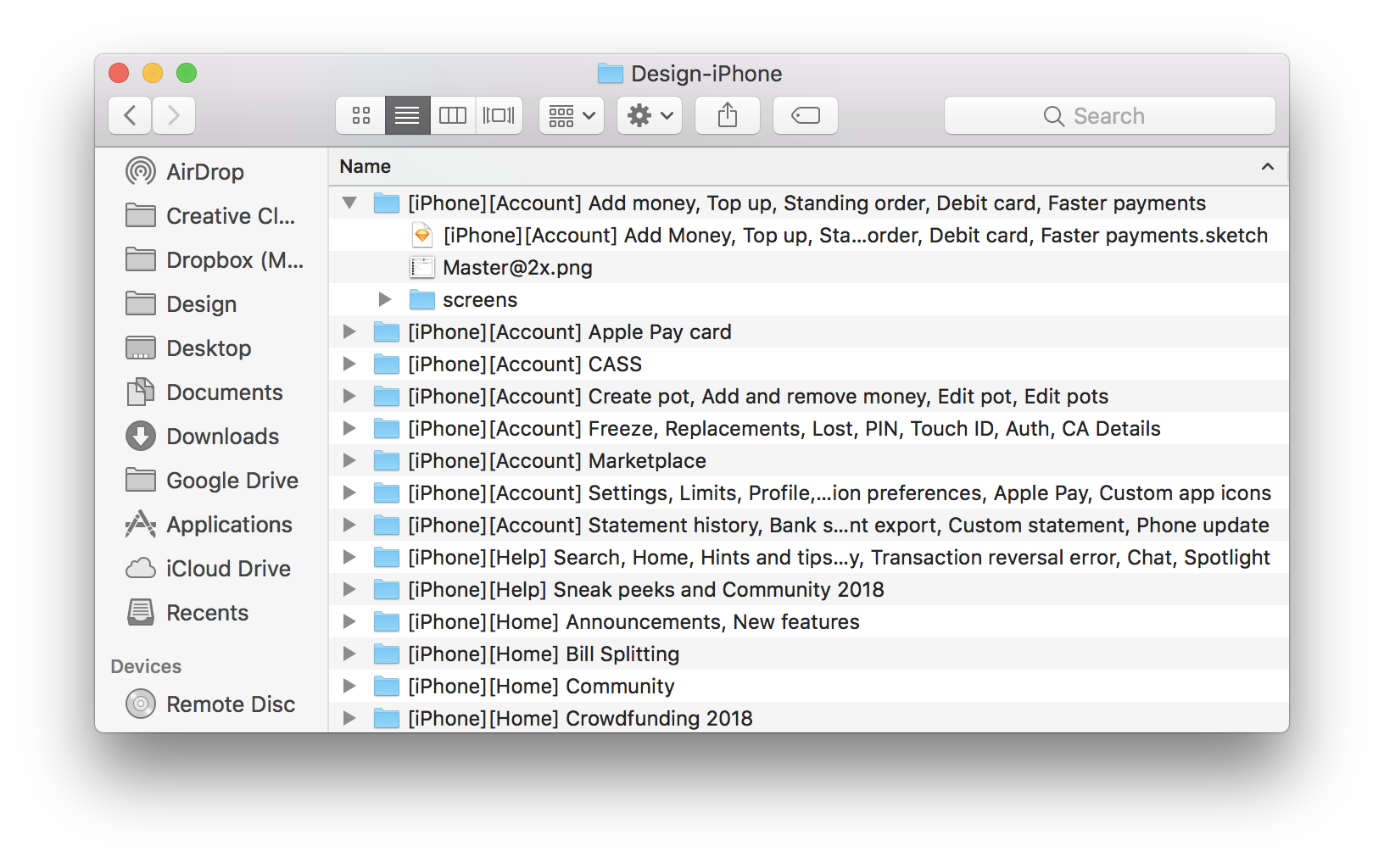Viewport: 1384px width, 868px height.
Task: Select '[iPhone][Home] Community' row name
Action: (541, 686)
